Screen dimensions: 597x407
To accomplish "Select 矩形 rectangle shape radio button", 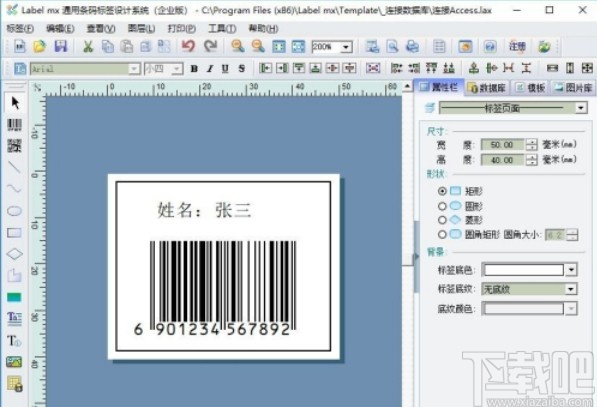I will point(442,191).
